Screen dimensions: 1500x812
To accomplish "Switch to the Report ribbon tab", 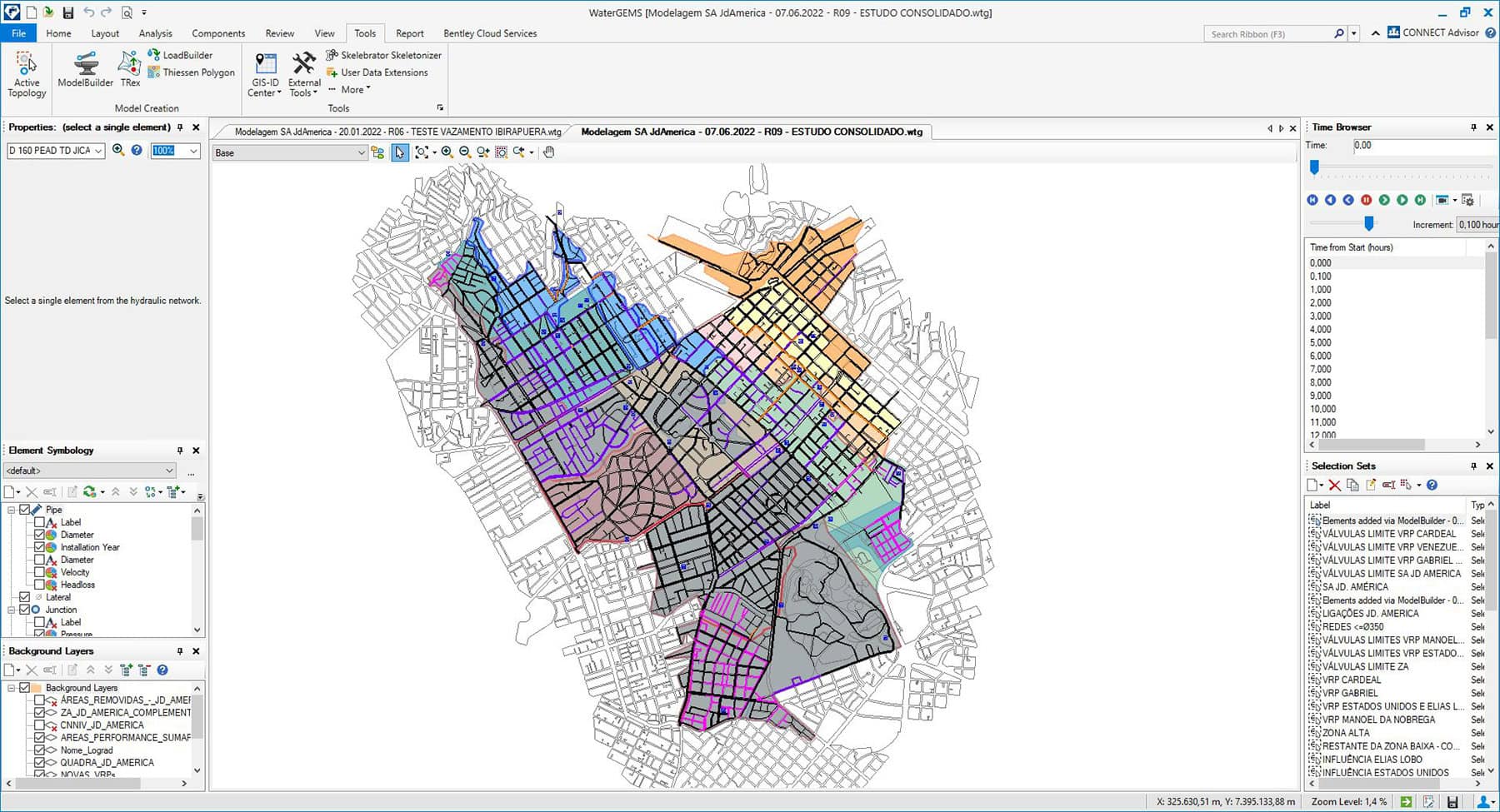I will [x=409, y=33].
